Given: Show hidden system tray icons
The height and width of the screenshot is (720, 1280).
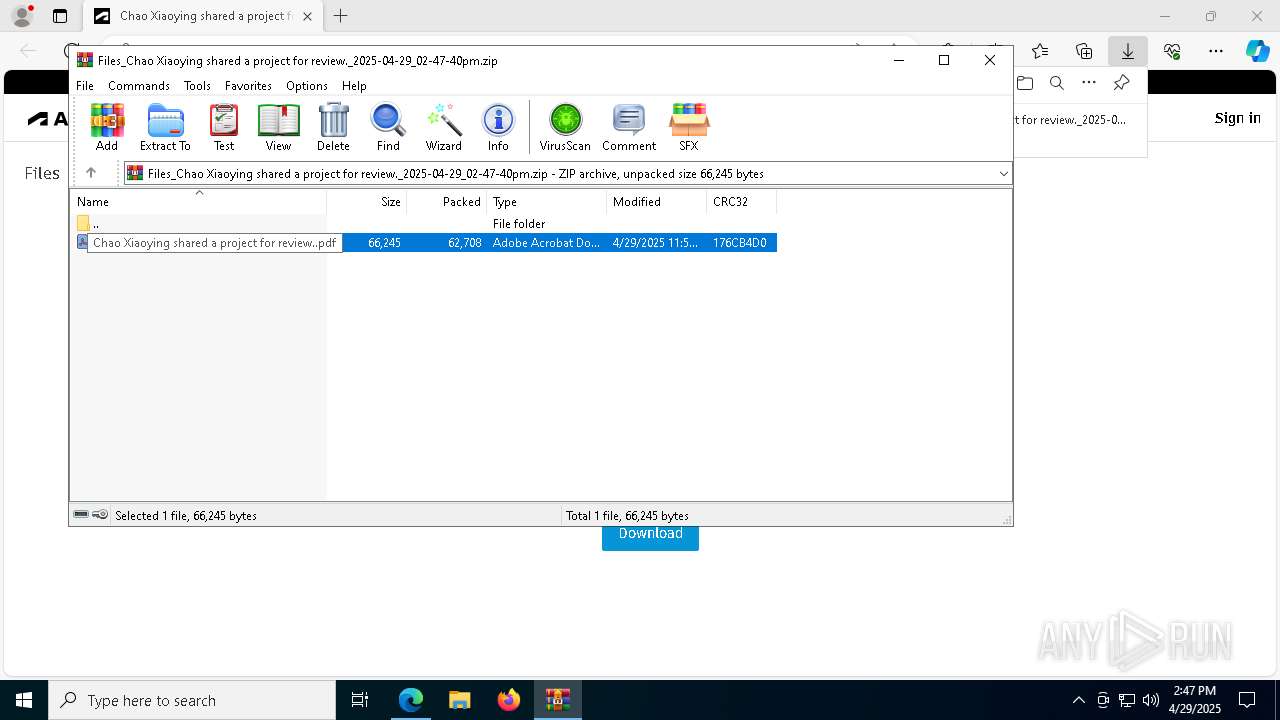Looking at the screenshot, I should [x=1078, y=700].
